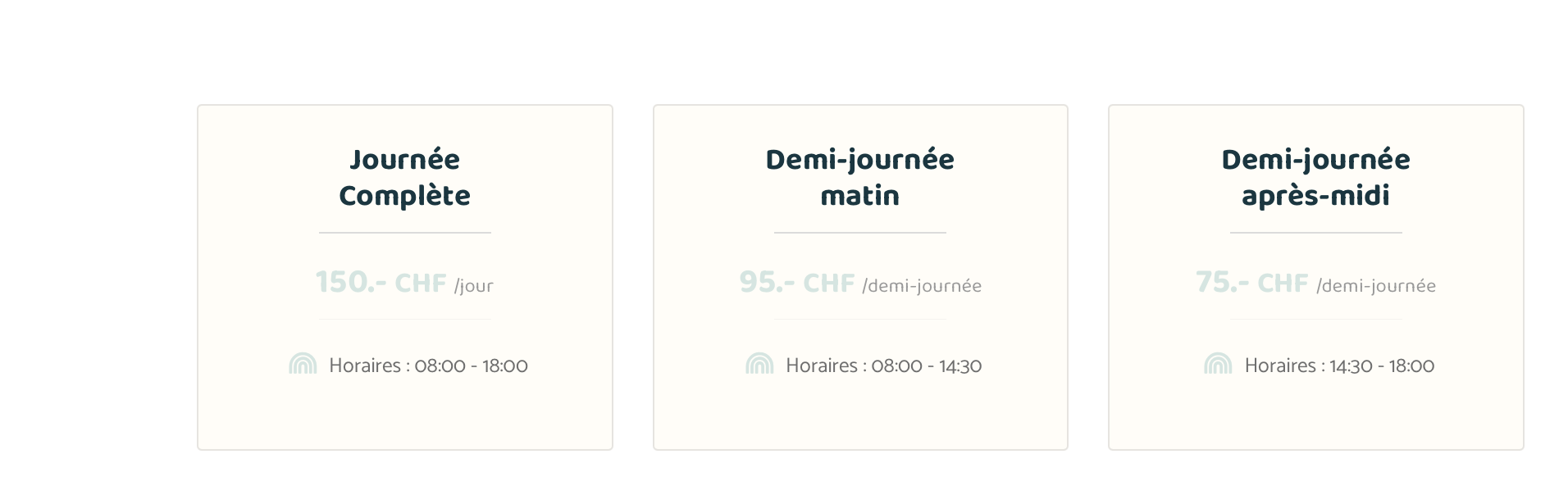1568x495 pixels.
Task: Click the /jour unit label
Action: tap(474, 286)
